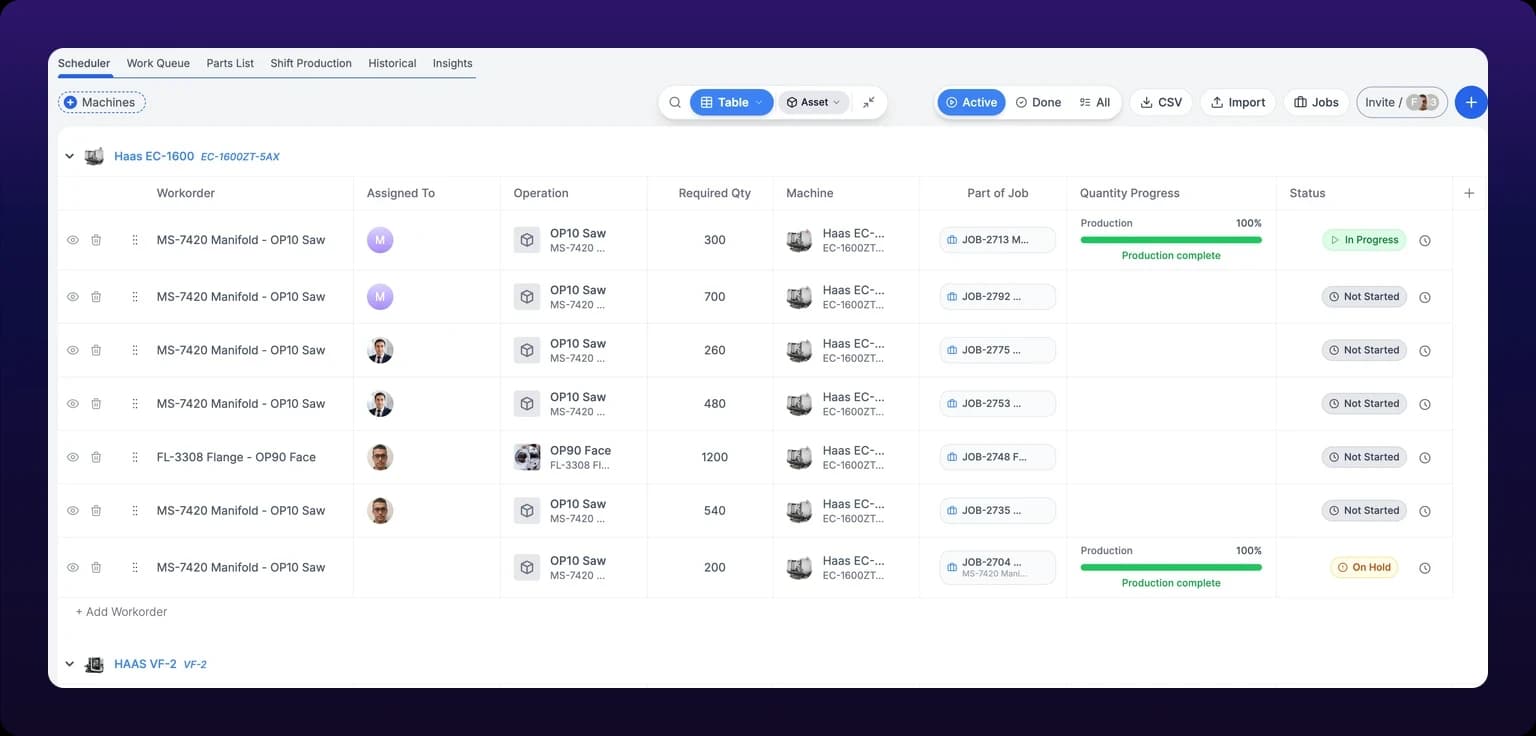Viewport: 1536px width, 736px height.
Task: Click blue plus create button
Action: (x=1471, y=102)
